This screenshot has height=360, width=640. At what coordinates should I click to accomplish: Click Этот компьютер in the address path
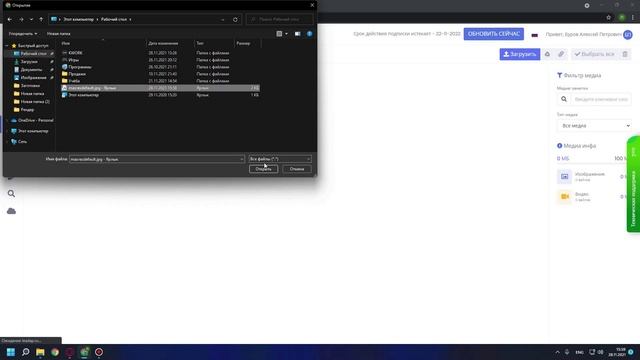pos(78,19)
